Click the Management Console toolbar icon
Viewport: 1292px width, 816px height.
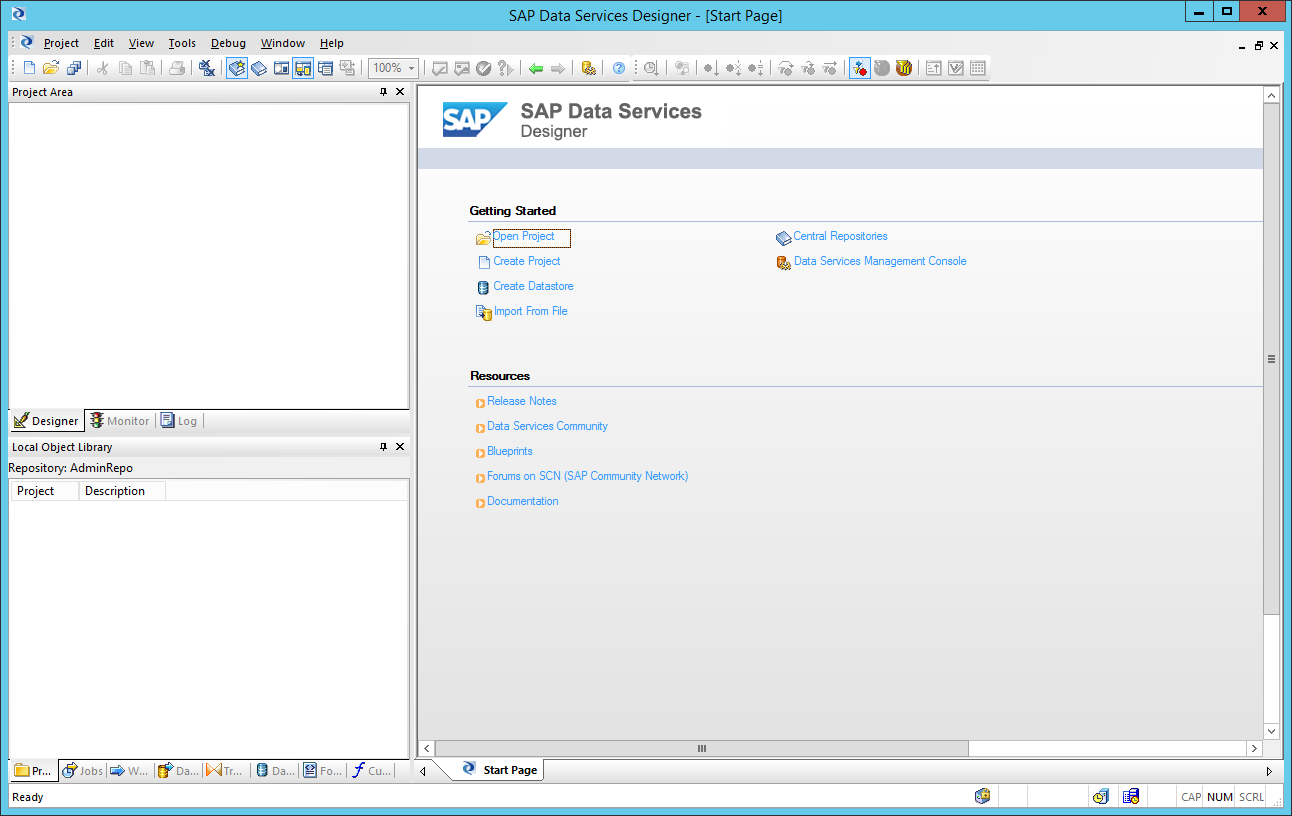point(589,68)
